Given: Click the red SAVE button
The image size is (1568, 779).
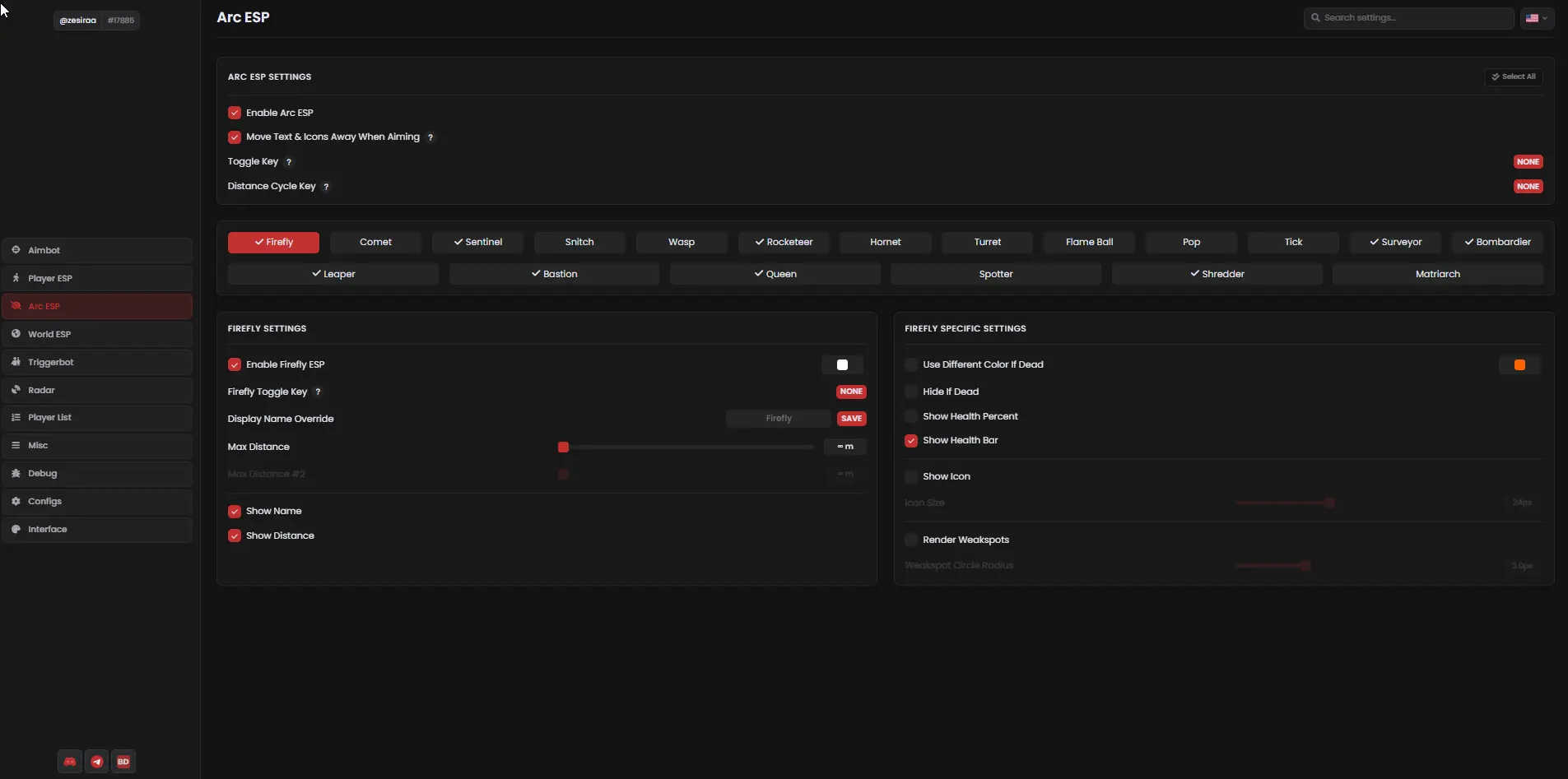Looking at the screenshot, I should [x=851, y=419].
